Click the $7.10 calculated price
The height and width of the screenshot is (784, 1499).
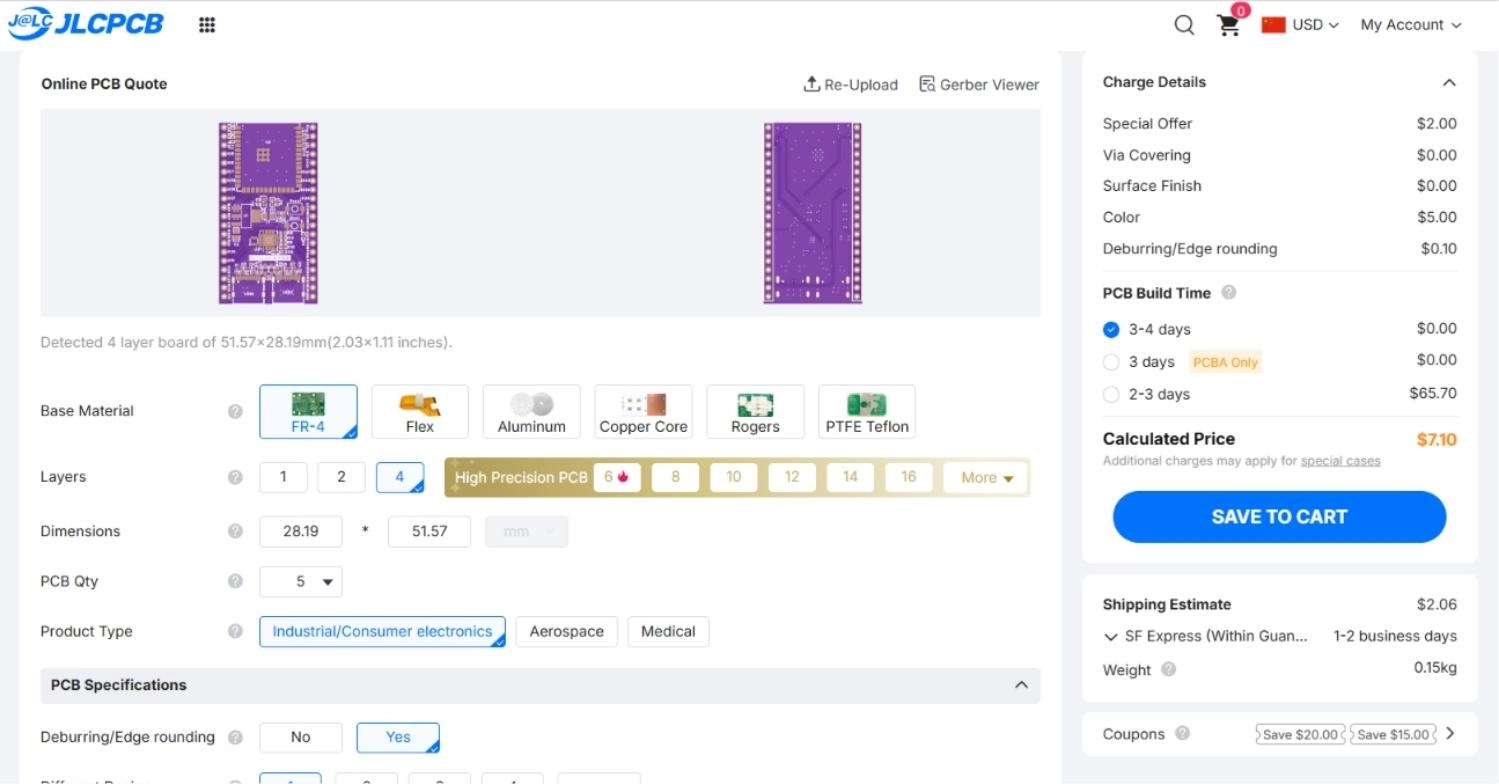1437,440
